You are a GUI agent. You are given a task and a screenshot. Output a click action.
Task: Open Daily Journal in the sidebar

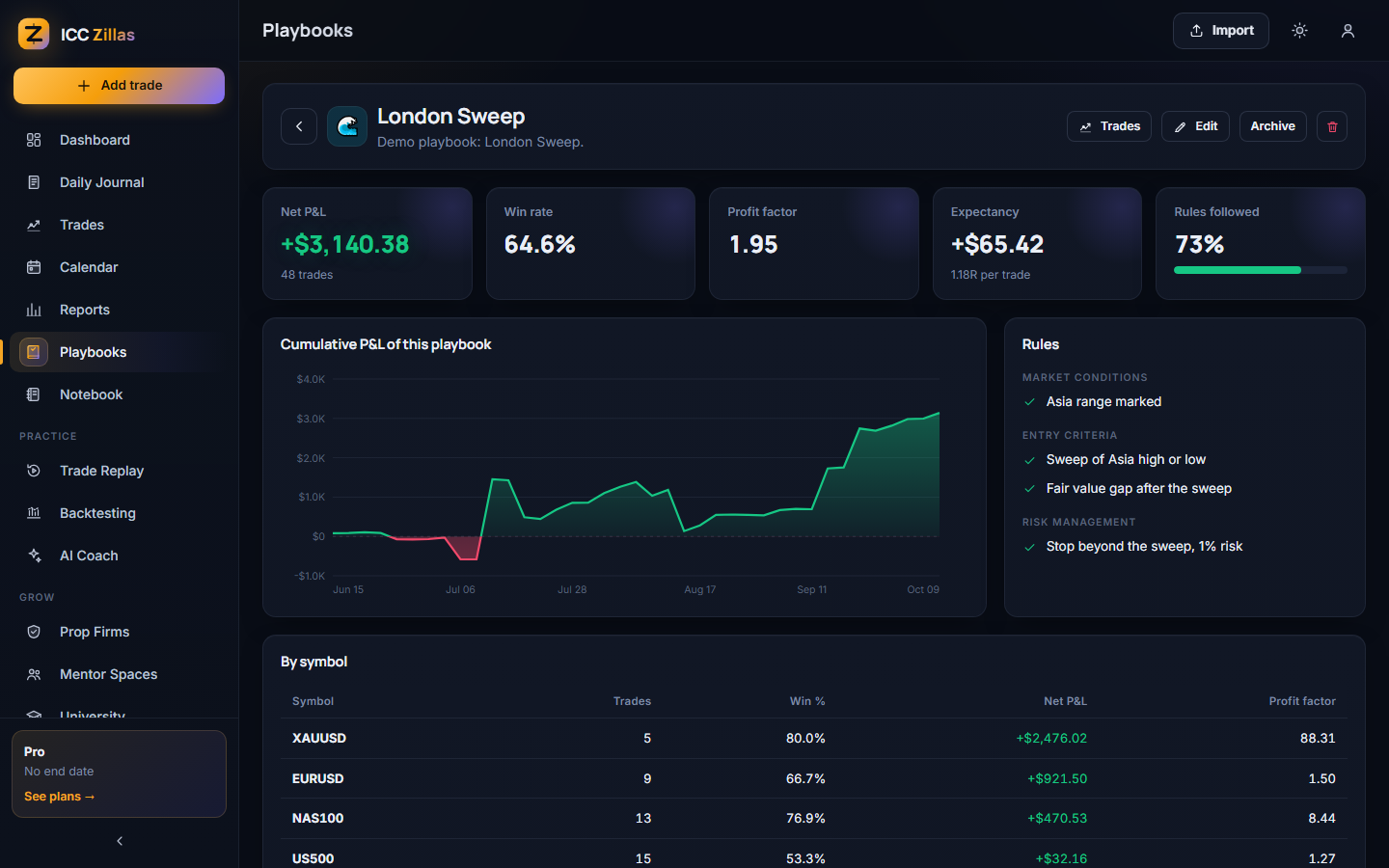click(119, 182)
